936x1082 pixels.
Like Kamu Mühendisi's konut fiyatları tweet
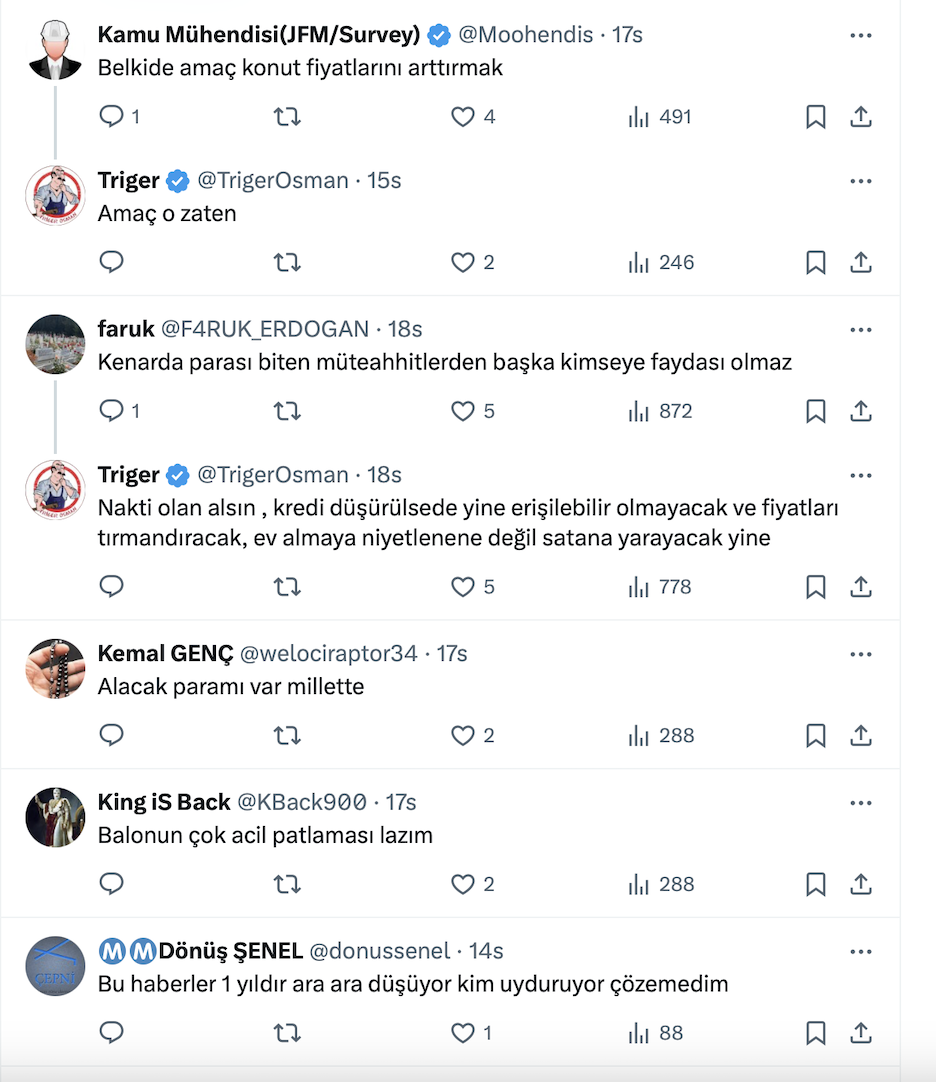click(463, 117)
